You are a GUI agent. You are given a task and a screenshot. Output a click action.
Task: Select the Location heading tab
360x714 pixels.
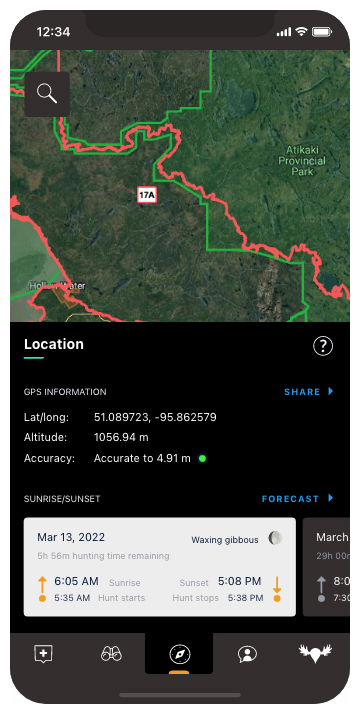point(54,345)
